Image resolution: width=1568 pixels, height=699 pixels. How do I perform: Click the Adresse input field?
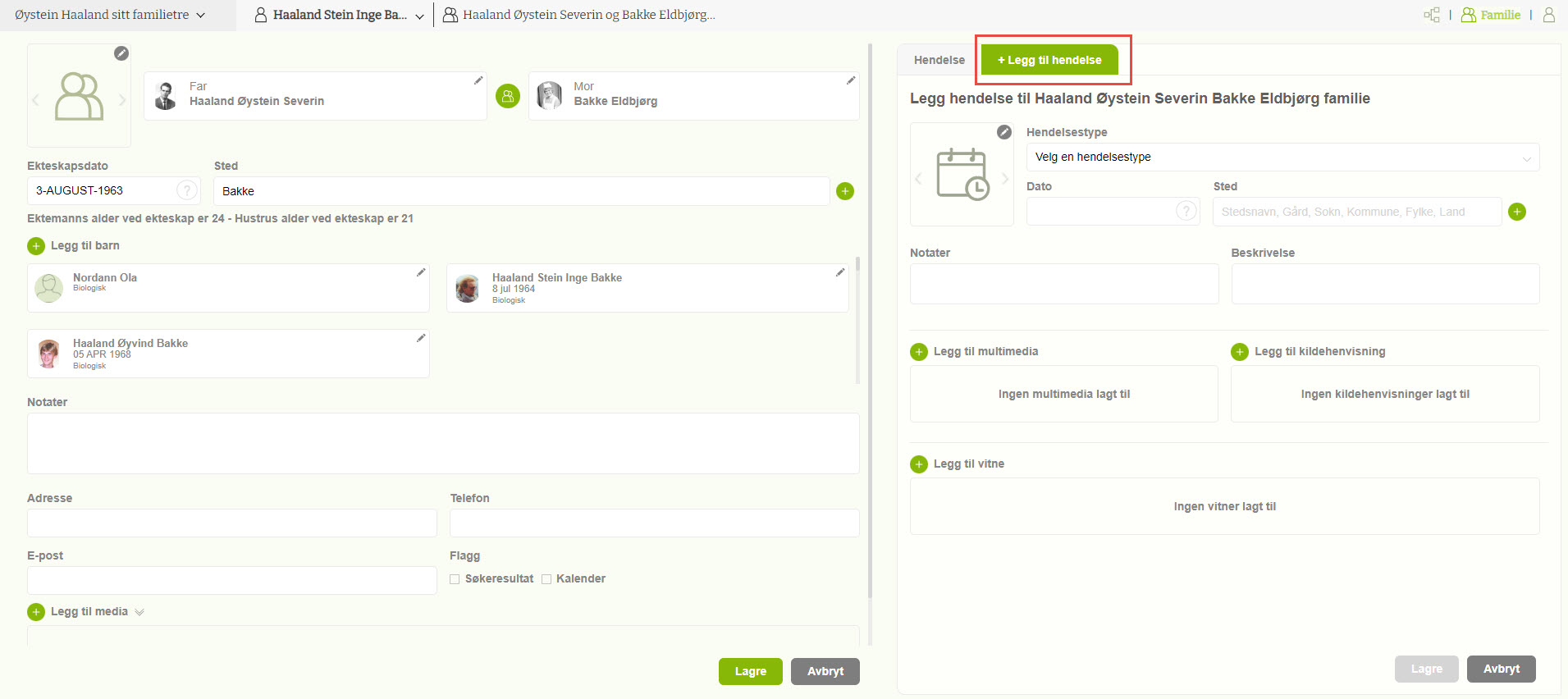[x=231, y=523]
